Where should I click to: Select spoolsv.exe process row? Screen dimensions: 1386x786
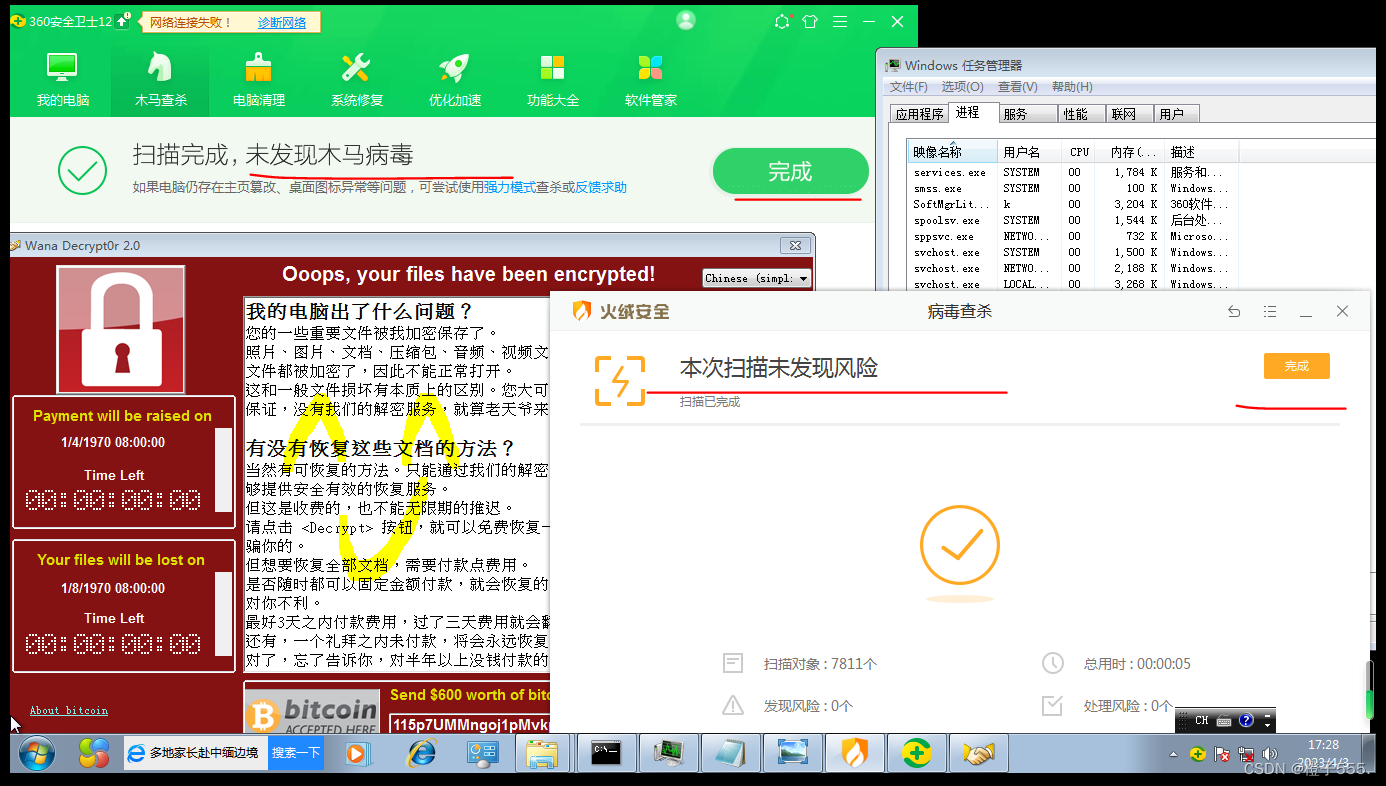point(1074,220)
